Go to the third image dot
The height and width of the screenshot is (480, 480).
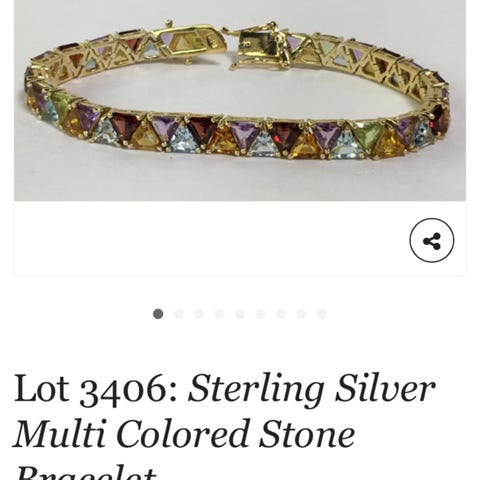coord(199,314)
